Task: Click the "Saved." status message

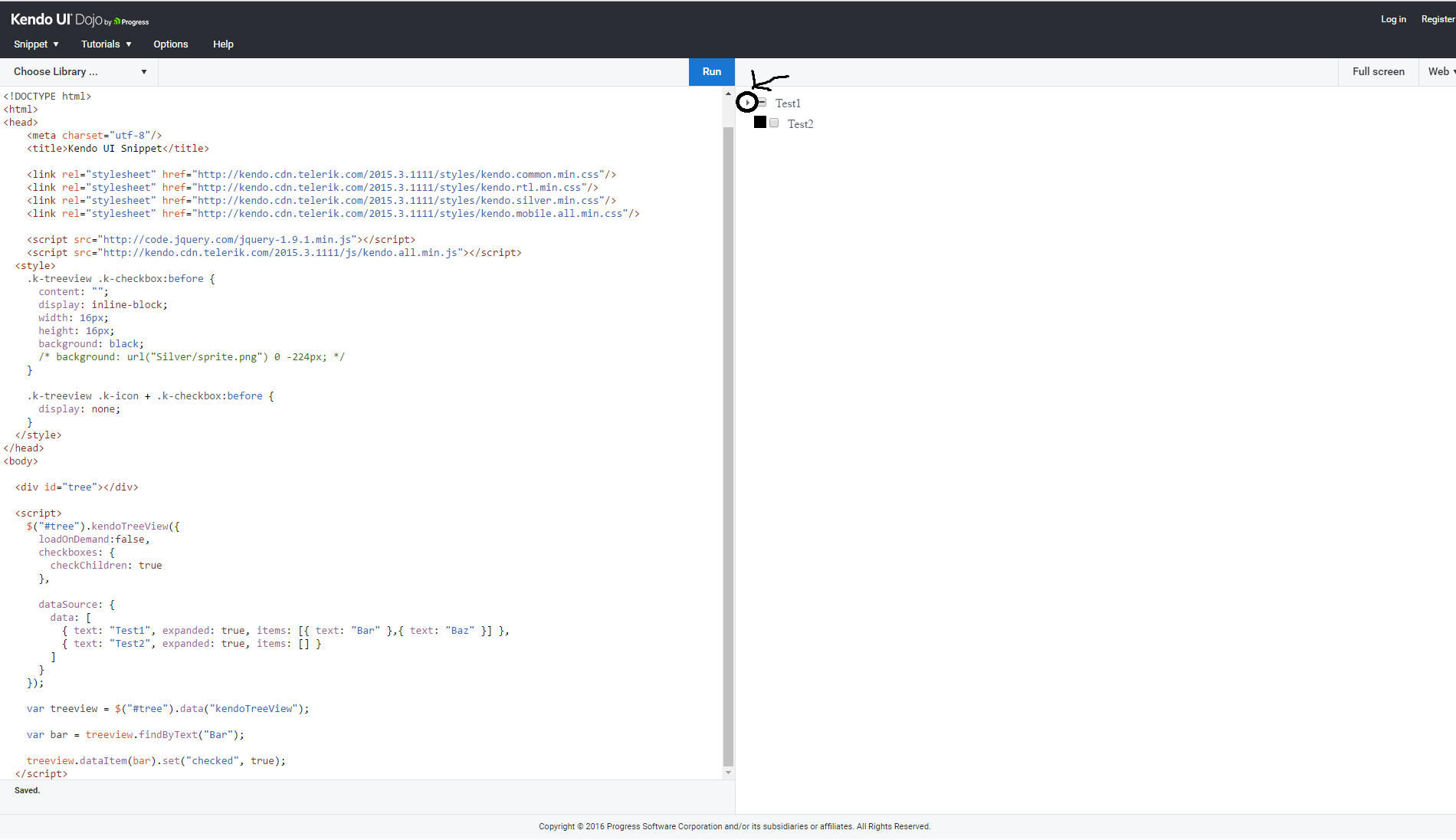Action: [x=27, y=791]
